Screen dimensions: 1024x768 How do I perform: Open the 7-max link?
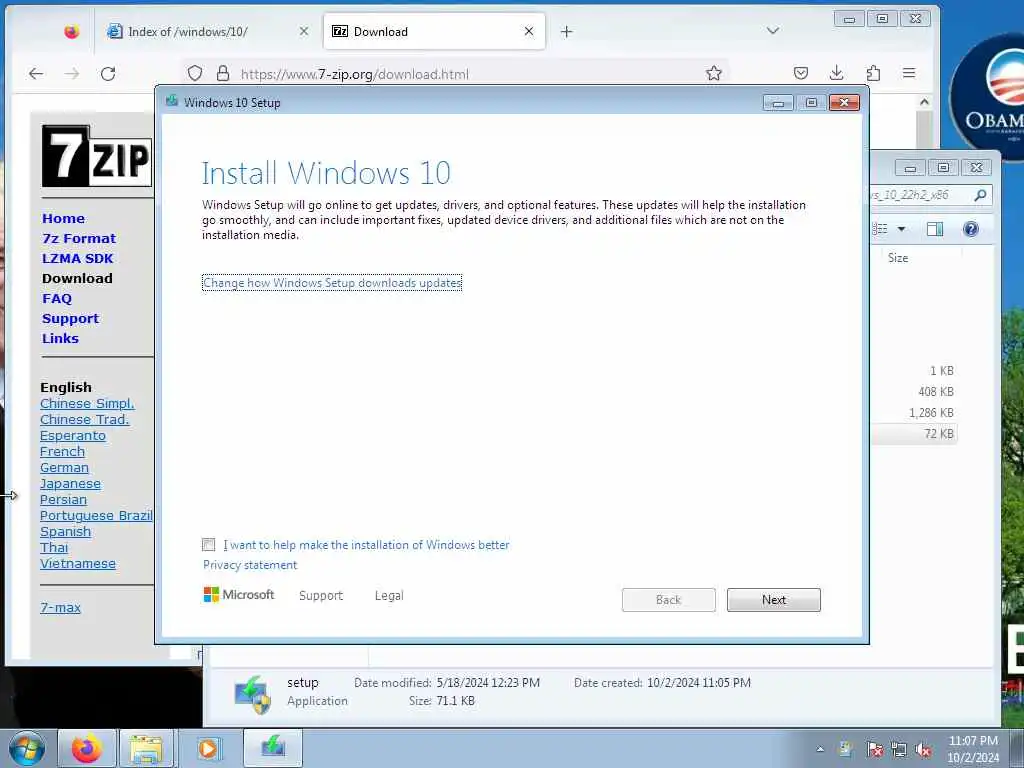60,607
